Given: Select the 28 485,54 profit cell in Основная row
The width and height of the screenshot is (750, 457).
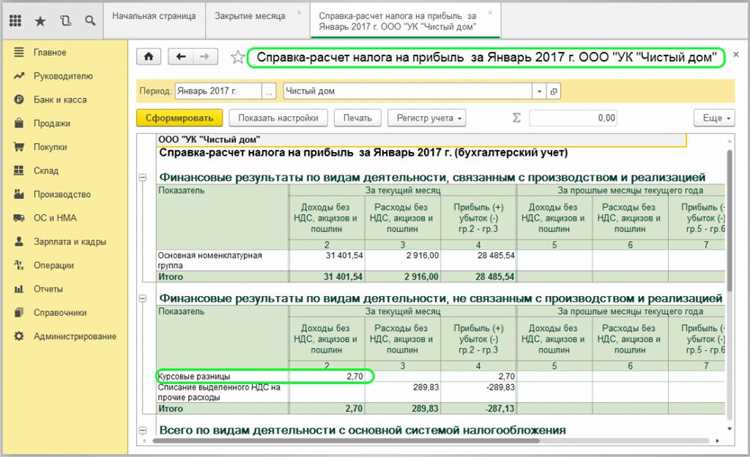Looking at the screenshot, I should 478,260.
